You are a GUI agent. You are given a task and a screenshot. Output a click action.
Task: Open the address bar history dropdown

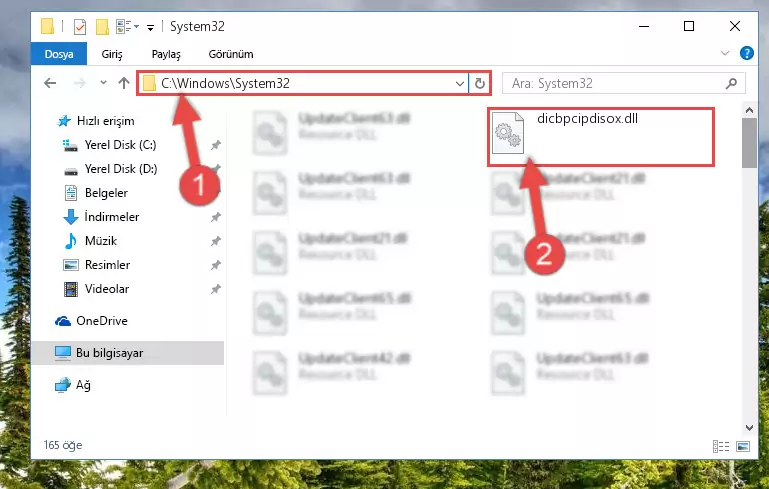(x=460, y=84)
